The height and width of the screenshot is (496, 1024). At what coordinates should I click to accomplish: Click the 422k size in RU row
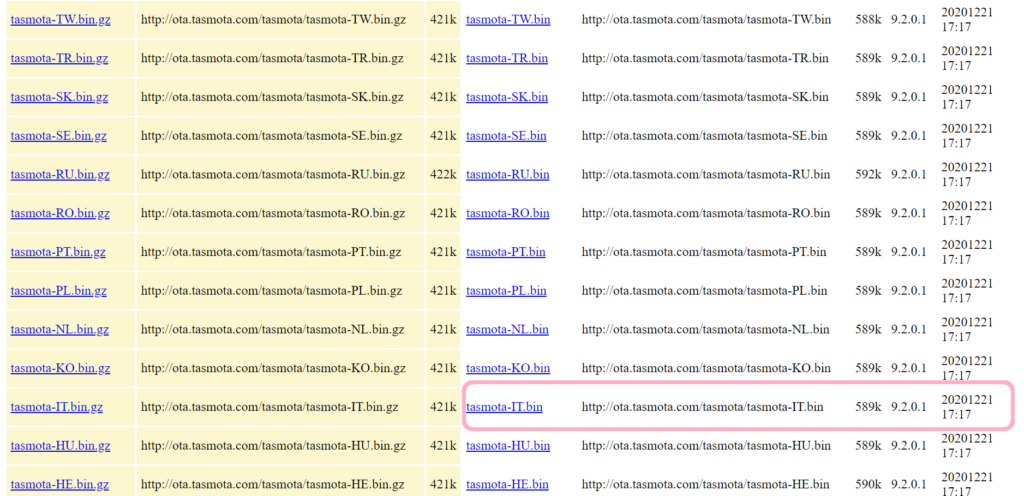tap(443, 175)
